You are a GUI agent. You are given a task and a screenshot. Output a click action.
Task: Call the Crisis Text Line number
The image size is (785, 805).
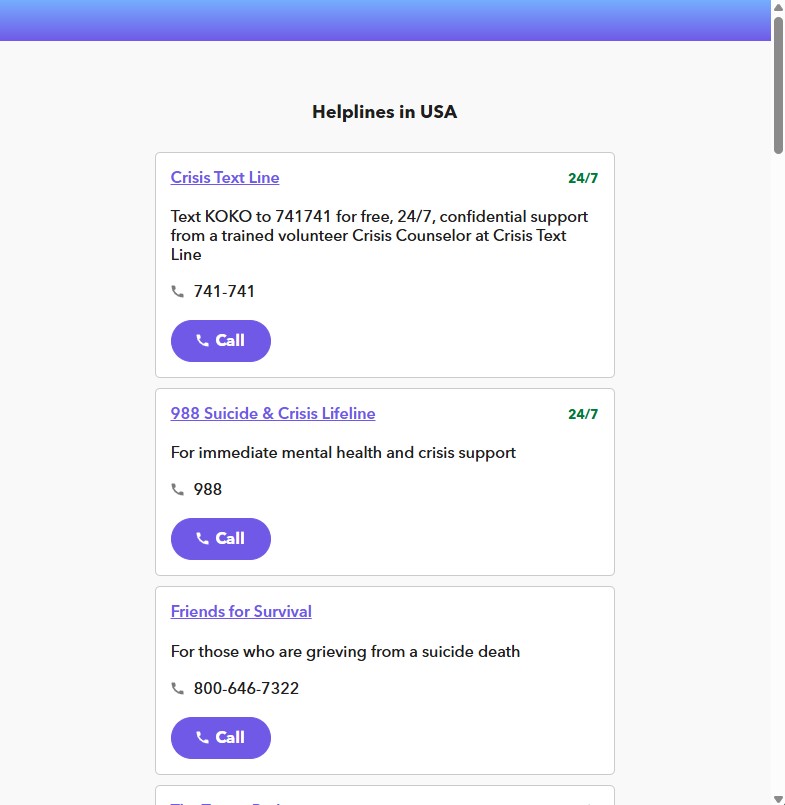[221, 341]
